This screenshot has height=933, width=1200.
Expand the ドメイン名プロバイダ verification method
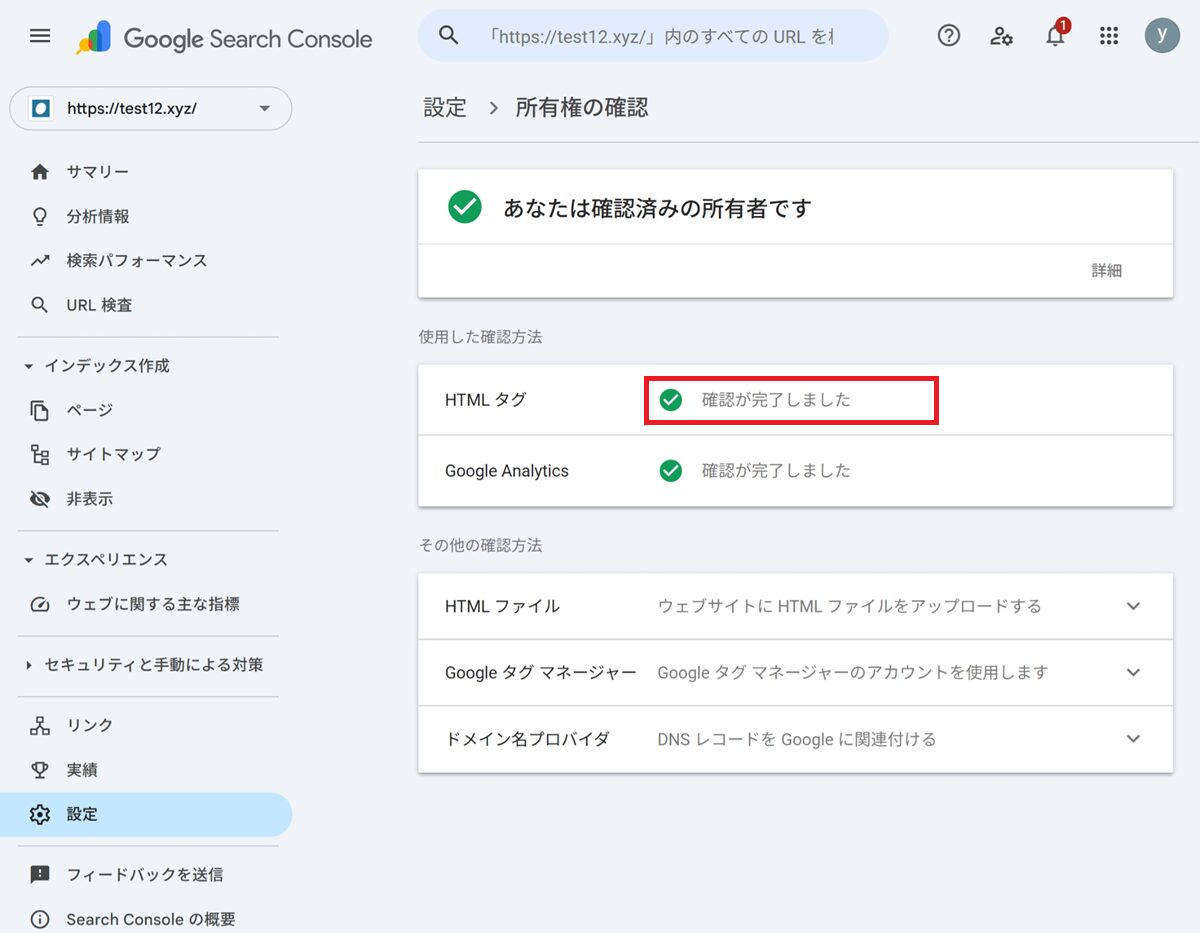tap(1133, 739)
